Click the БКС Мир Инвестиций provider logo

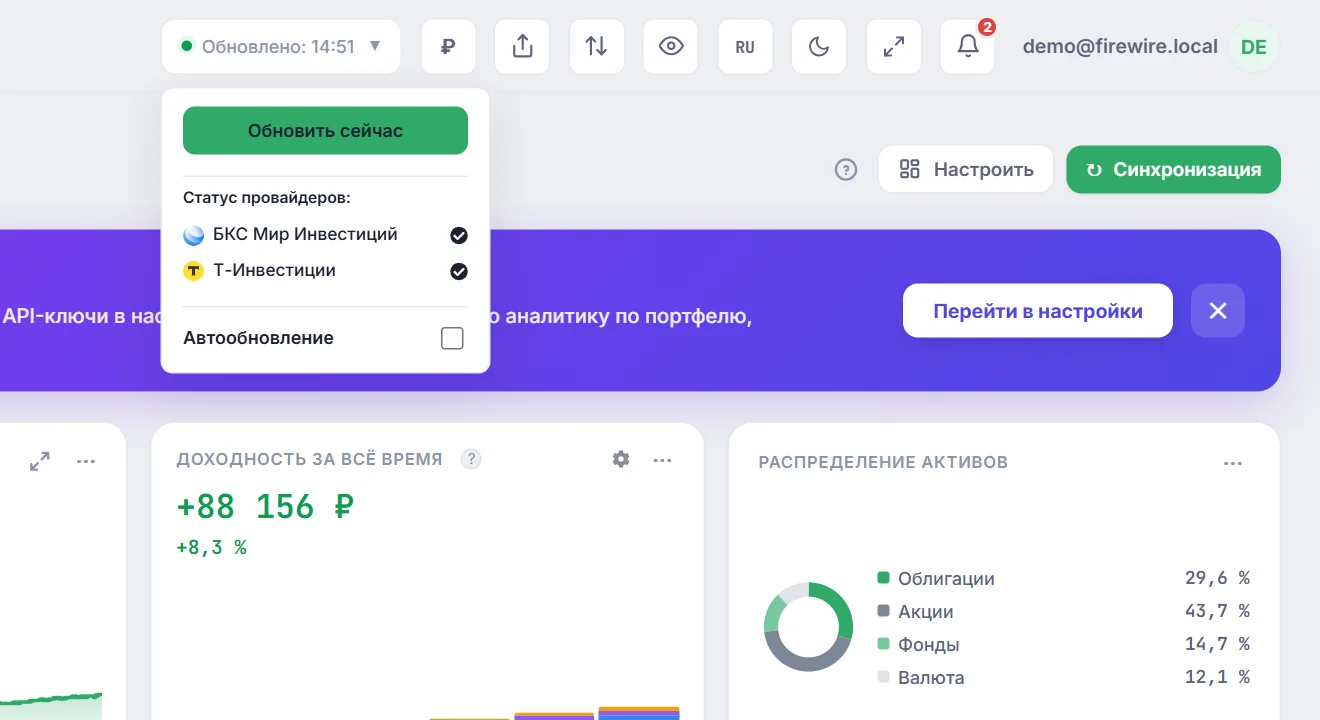coord(194,235)
